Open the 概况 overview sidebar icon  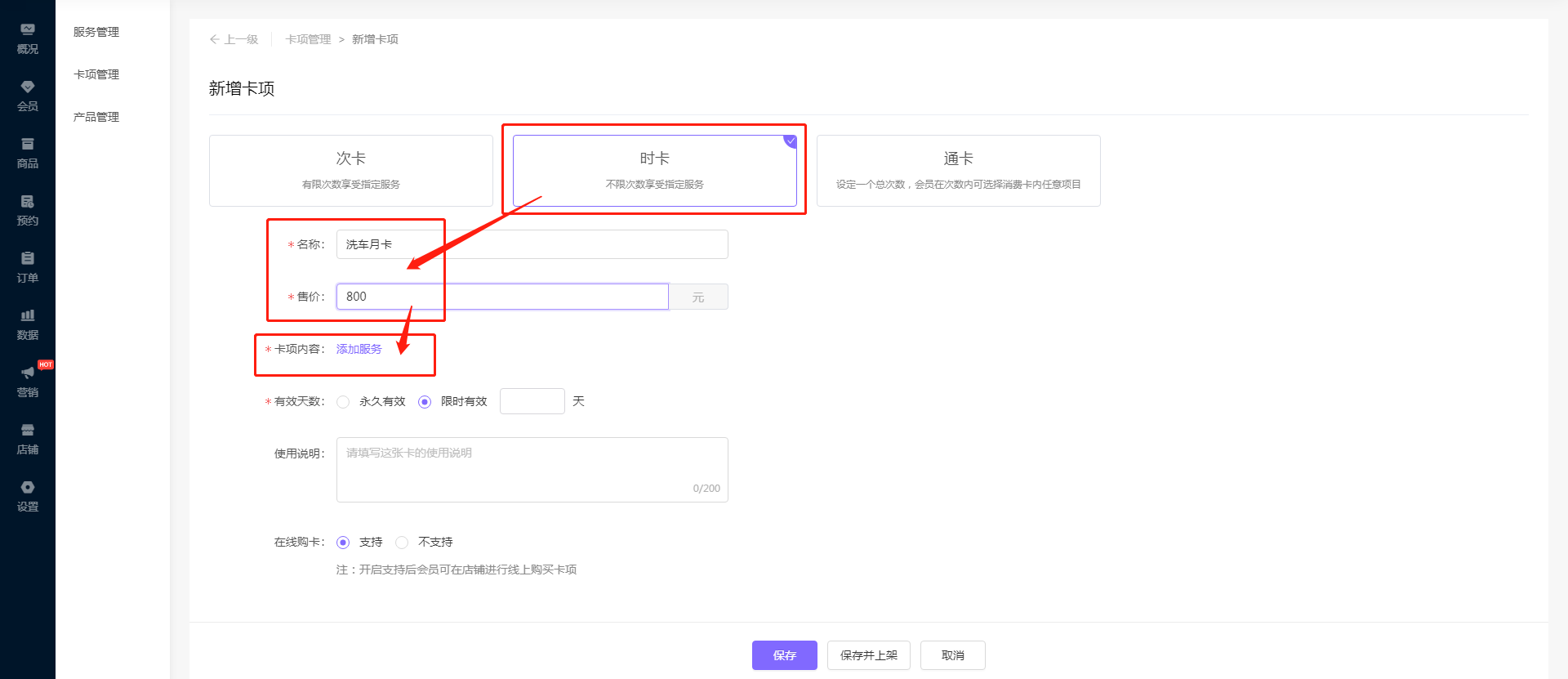pyautogui.click(x=28, y=38)
